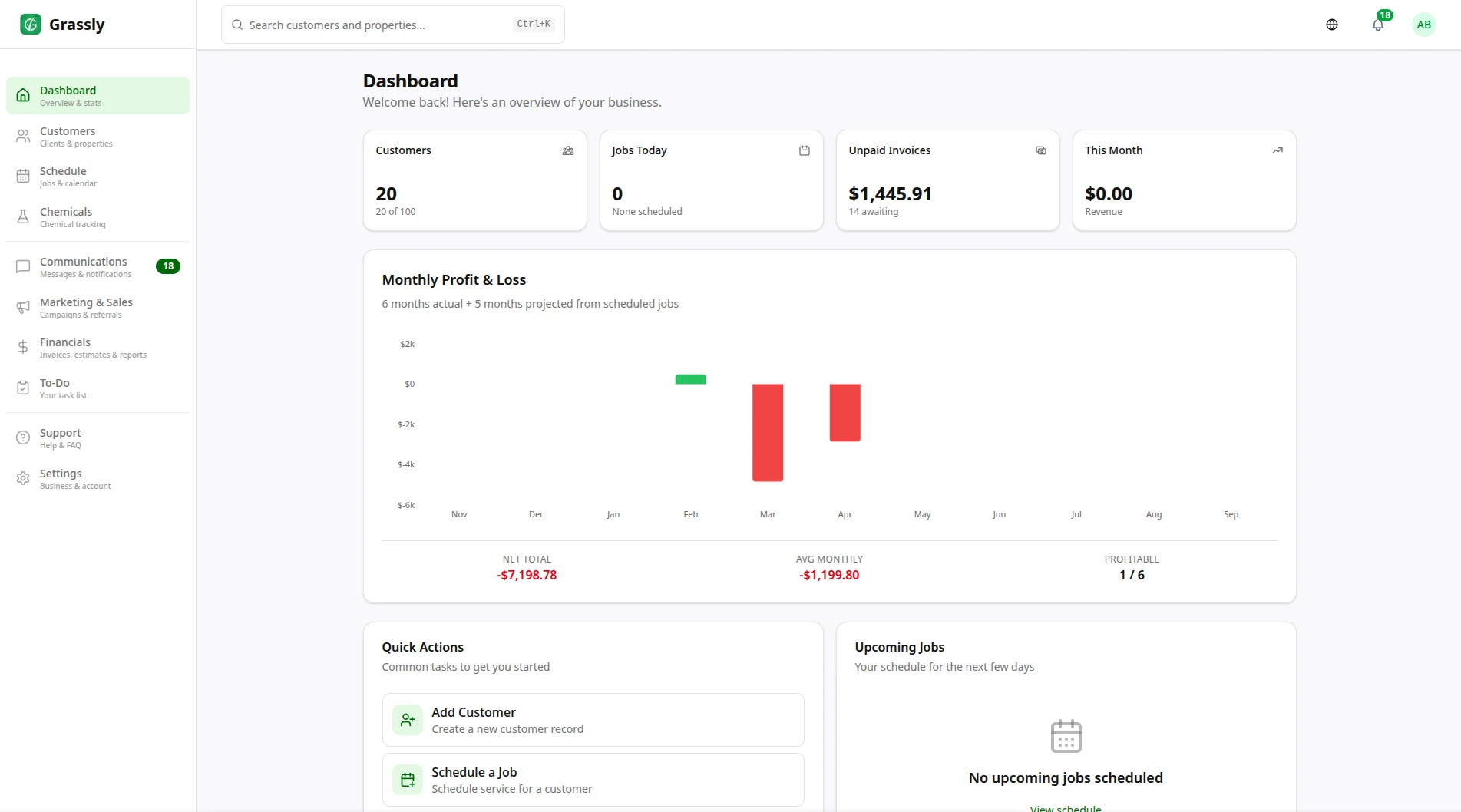Open the This Month revenue card
Image resolution: width=1461 pixels, height=812 pixels.
click(1185, 180)
